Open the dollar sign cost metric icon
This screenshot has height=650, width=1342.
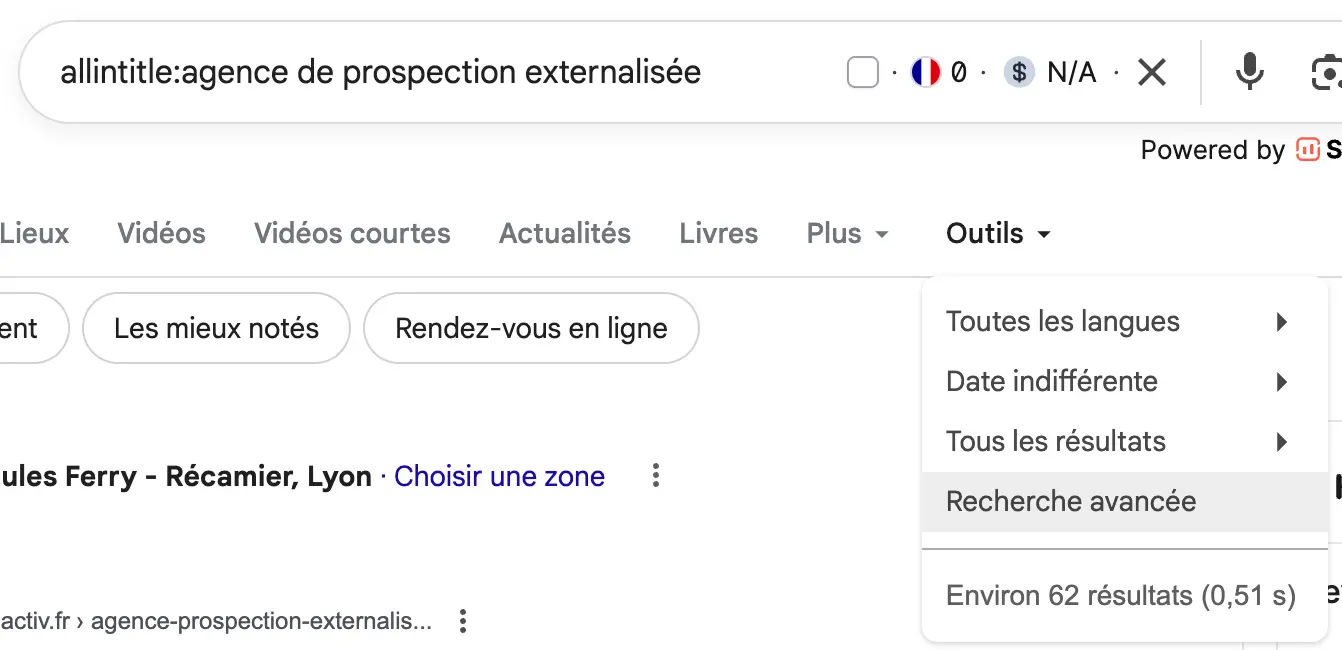click(1017, 71)
